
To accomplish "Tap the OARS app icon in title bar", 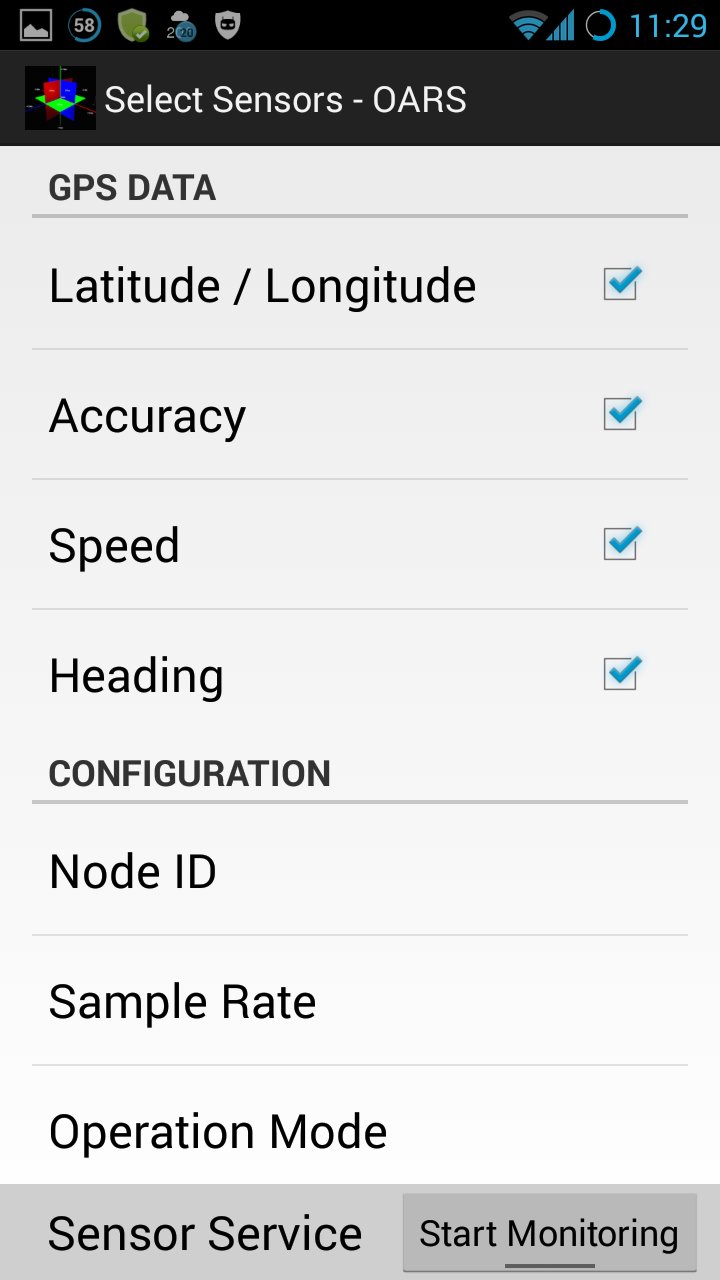I will tap(60, 98).
